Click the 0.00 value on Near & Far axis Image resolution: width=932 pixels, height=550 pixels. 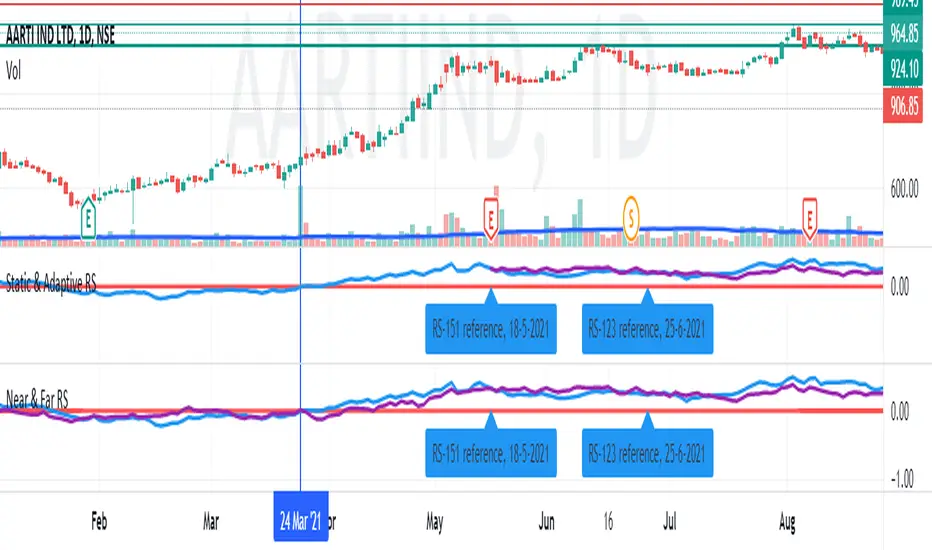899,411
